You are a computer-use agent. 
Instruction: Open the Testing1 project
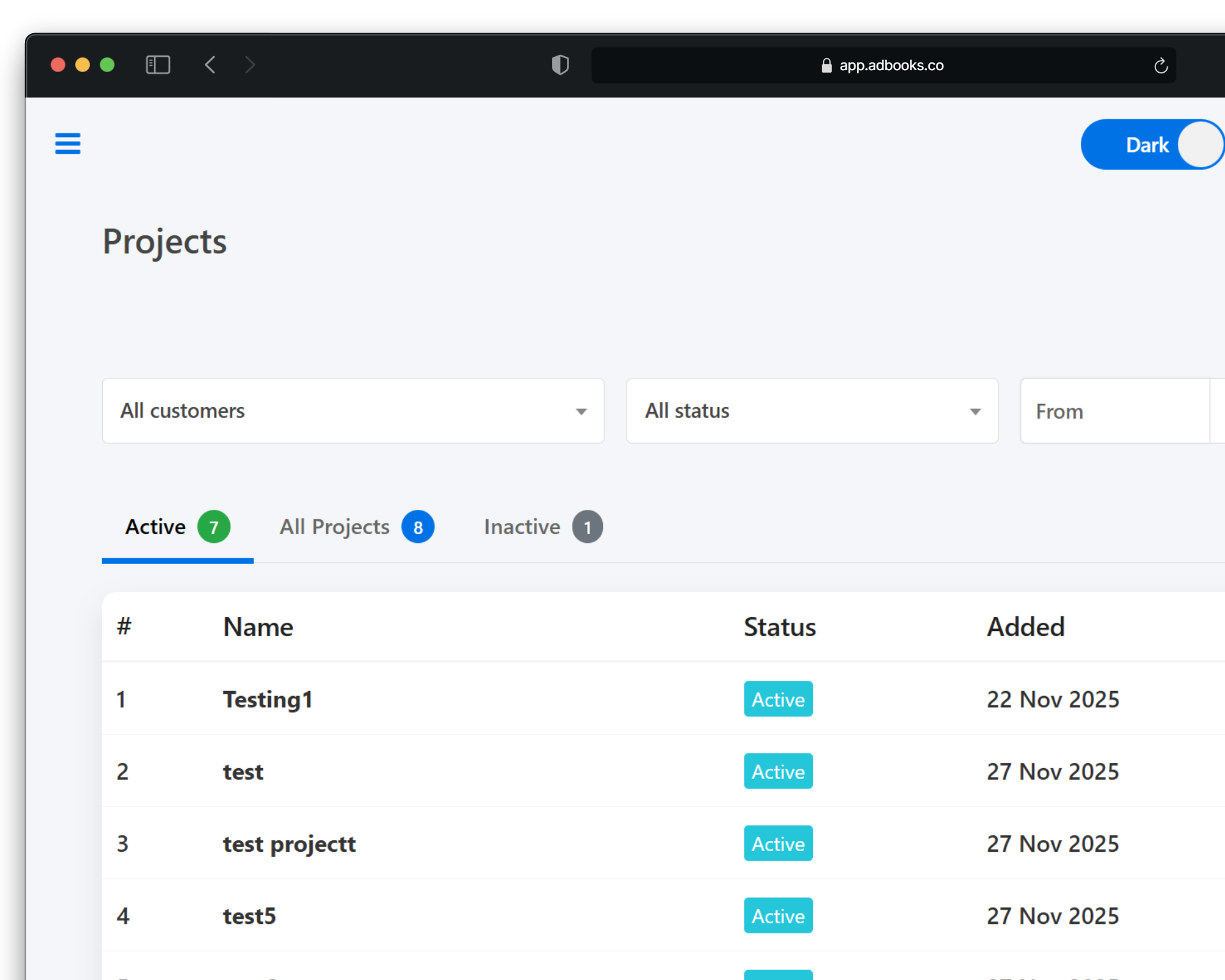pos(267,699)
